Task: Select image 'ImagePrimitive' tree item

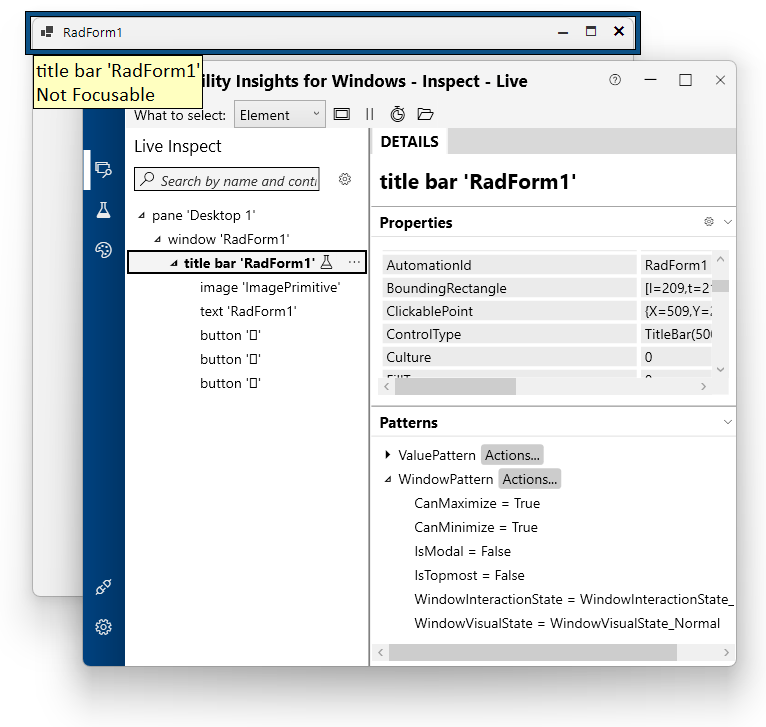Action: 270,287
